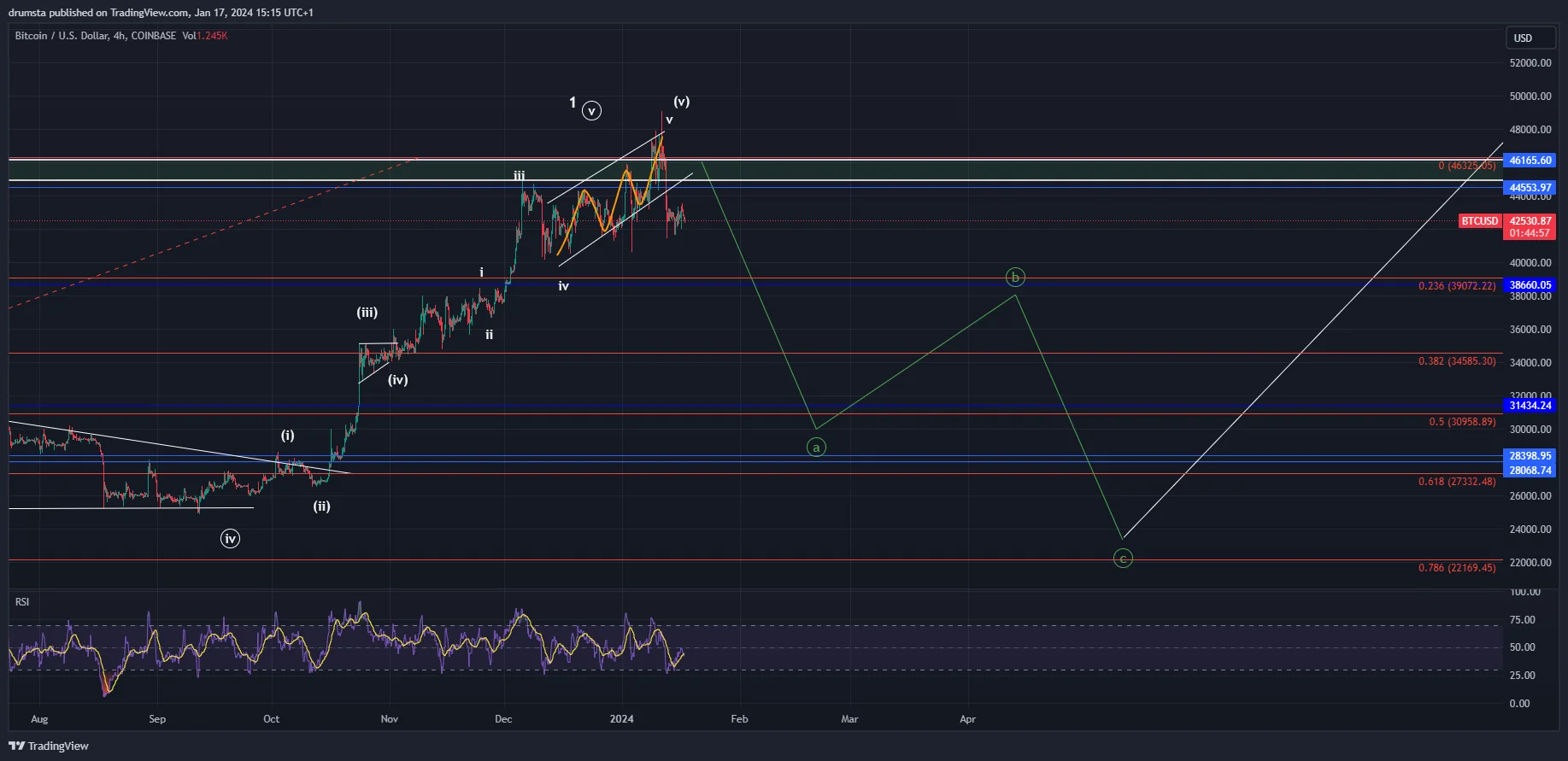This screenshot has width=1568, height=761.
Task: Click the 38660.05 blue price label
Action: [x=1530, y=285]
